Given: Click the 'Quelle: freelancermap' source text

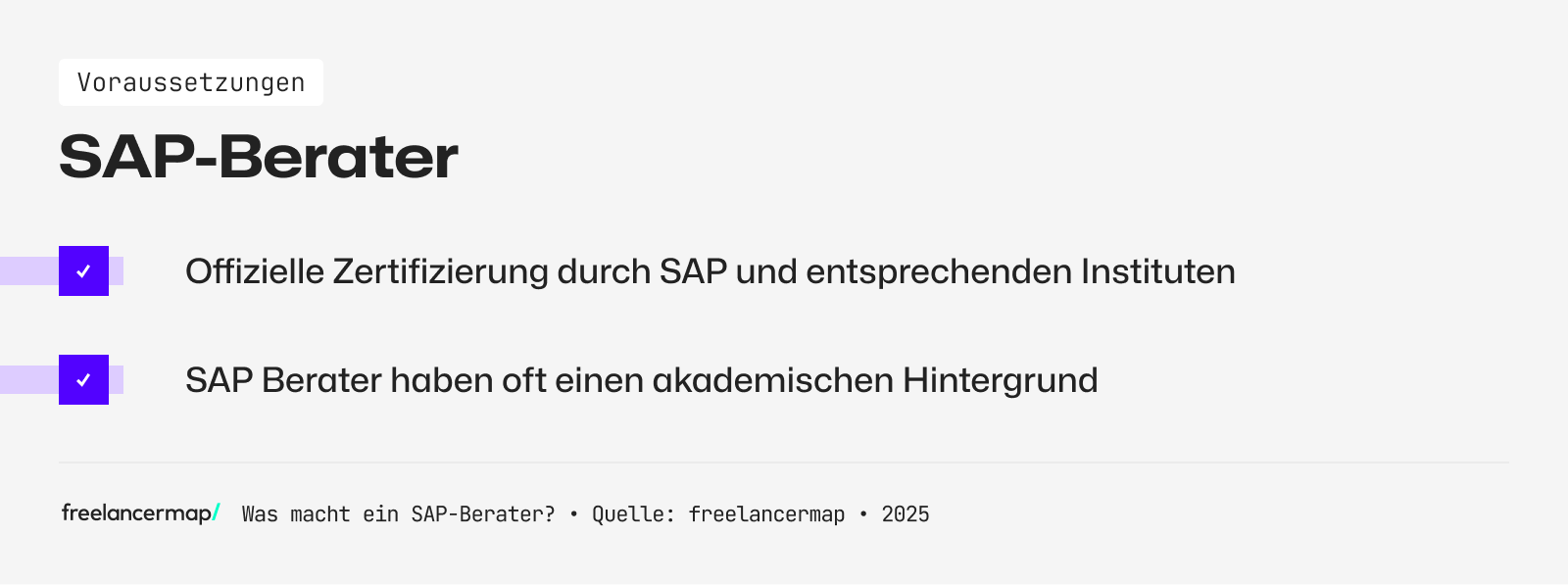Looking at the screenshot, I should tap(718, 514).
